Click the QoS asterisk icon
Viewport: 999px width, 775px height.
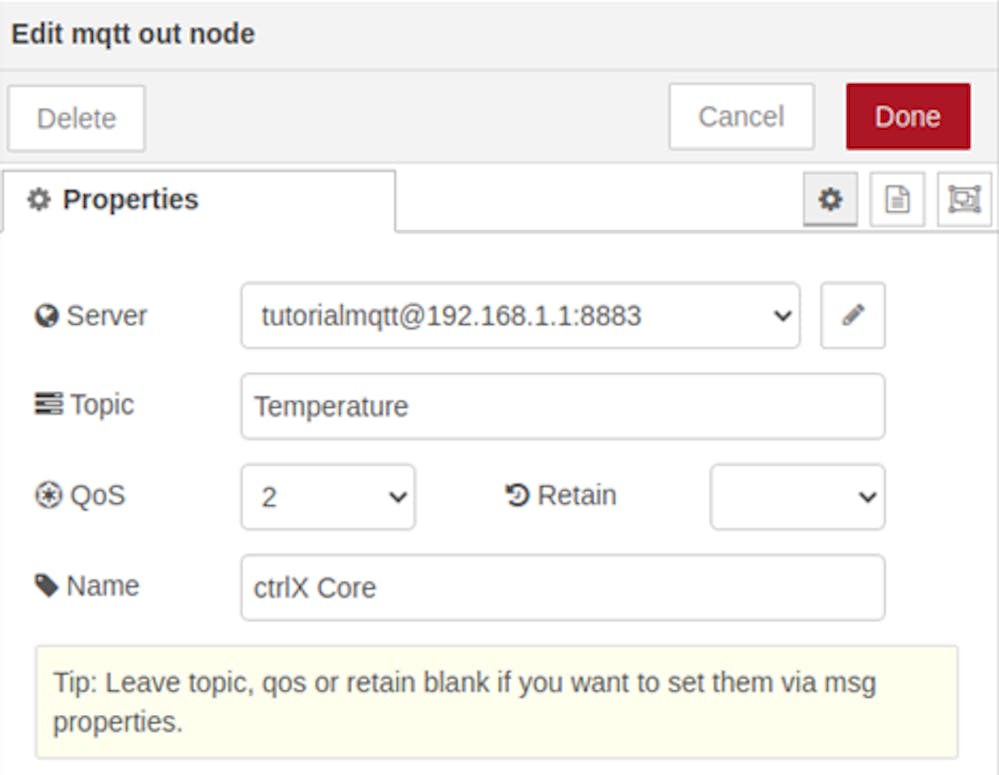point(48,495)
